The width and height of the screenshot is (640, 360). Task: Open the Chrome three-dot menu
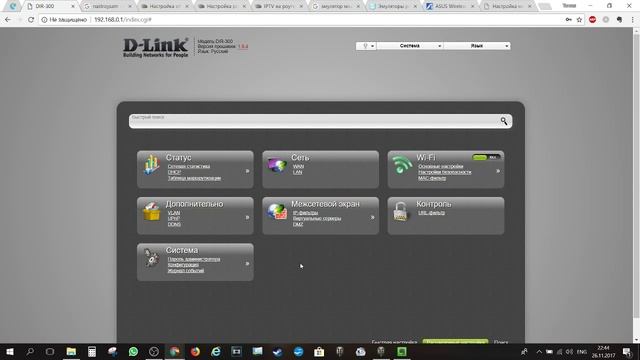[x=633, y=20]
